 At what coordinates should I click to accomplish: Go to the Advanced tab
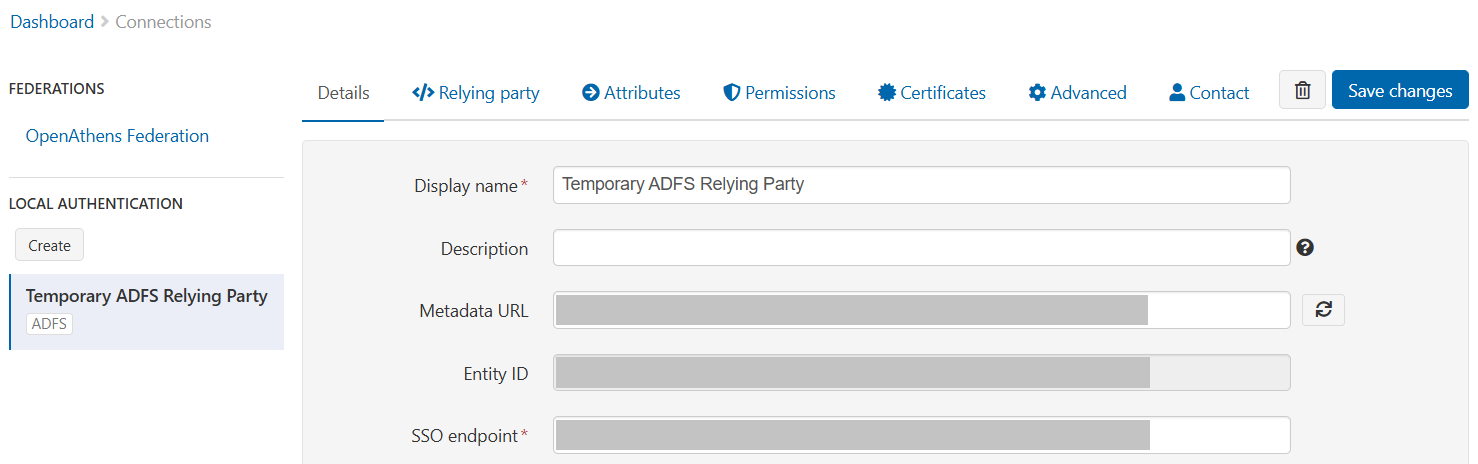(1077, 93)
